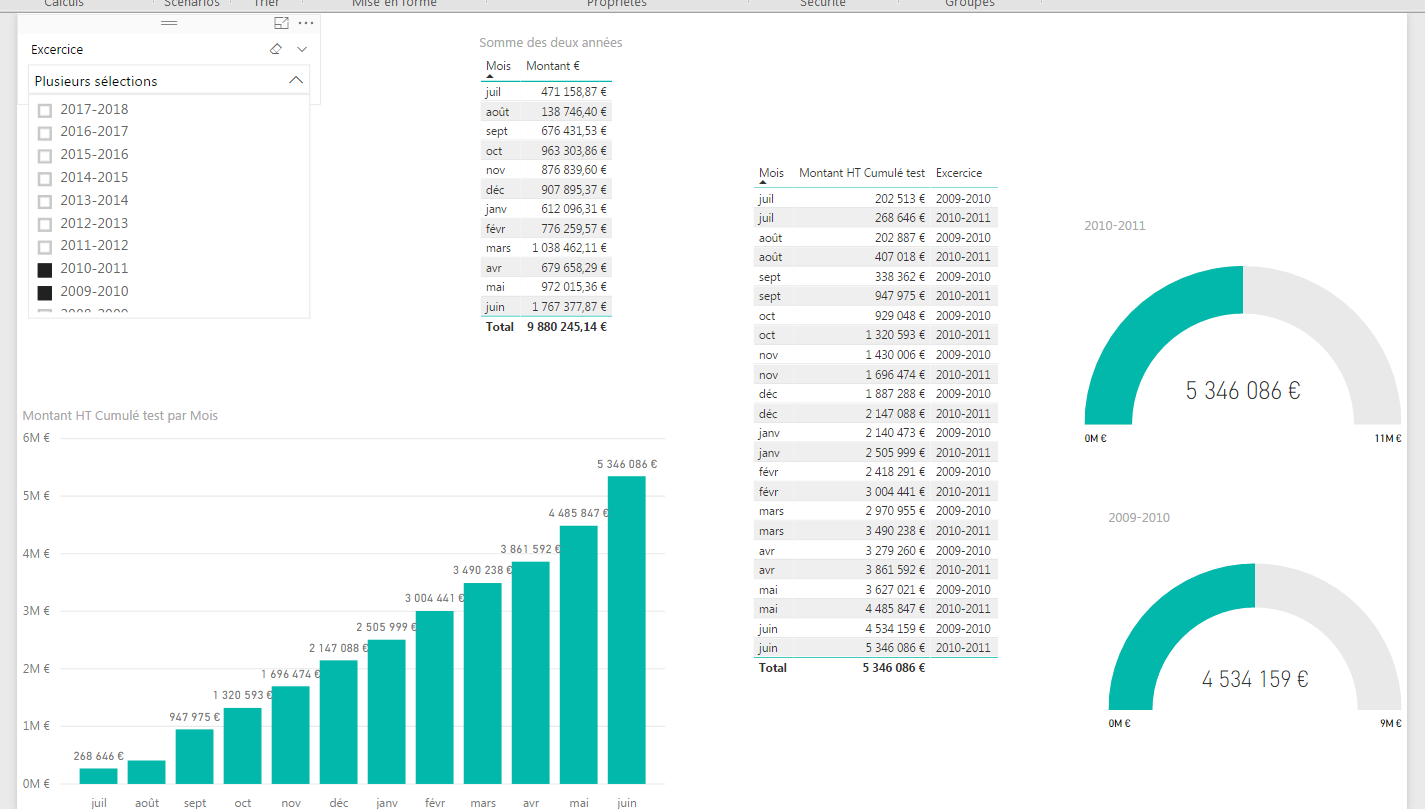This screenshot has width=1425, height=809.
Task: Click the 6M € axis label
Action: click(x=36, y=438)
